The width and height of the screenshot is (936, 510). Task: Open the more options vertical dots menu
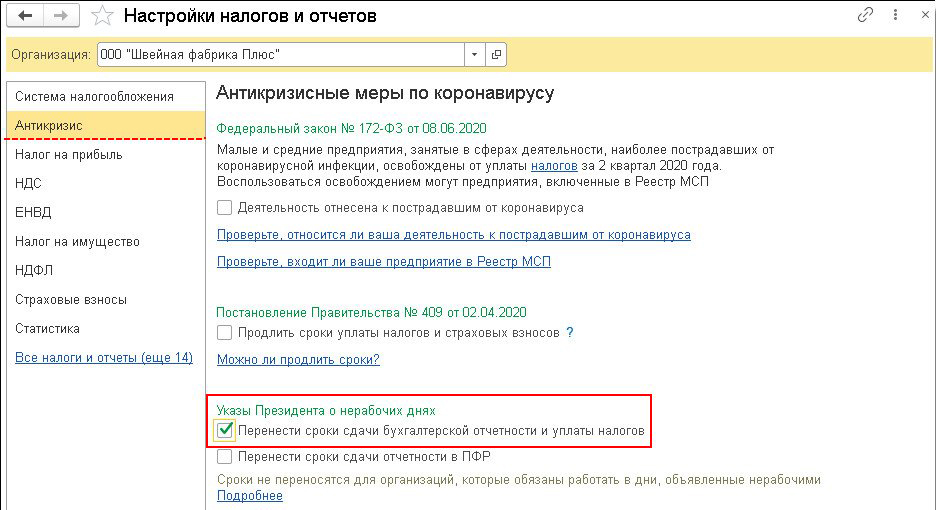click(x=892, y=16)
